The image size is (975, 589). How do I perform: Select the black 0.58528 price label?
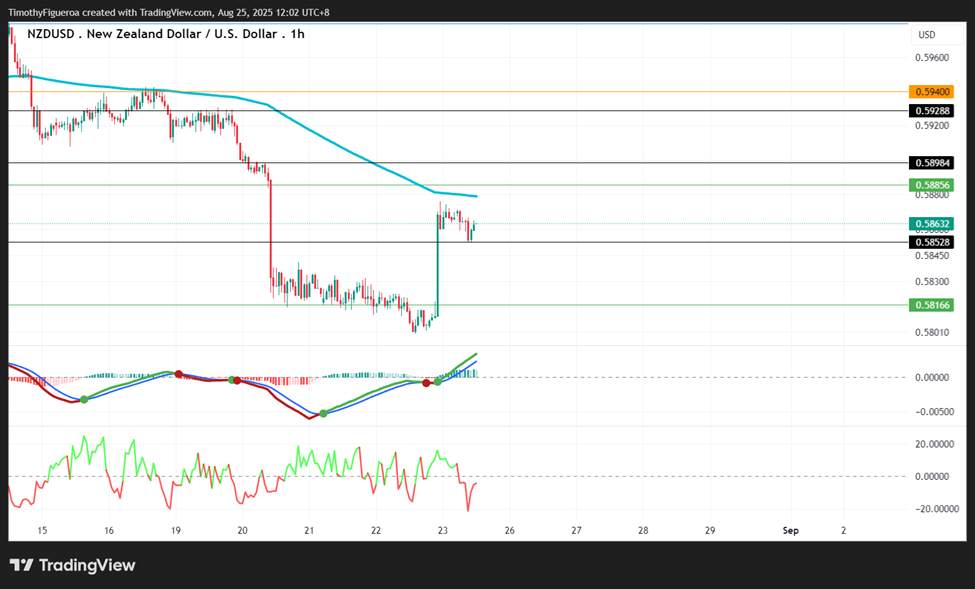click(x=931, y=242)
